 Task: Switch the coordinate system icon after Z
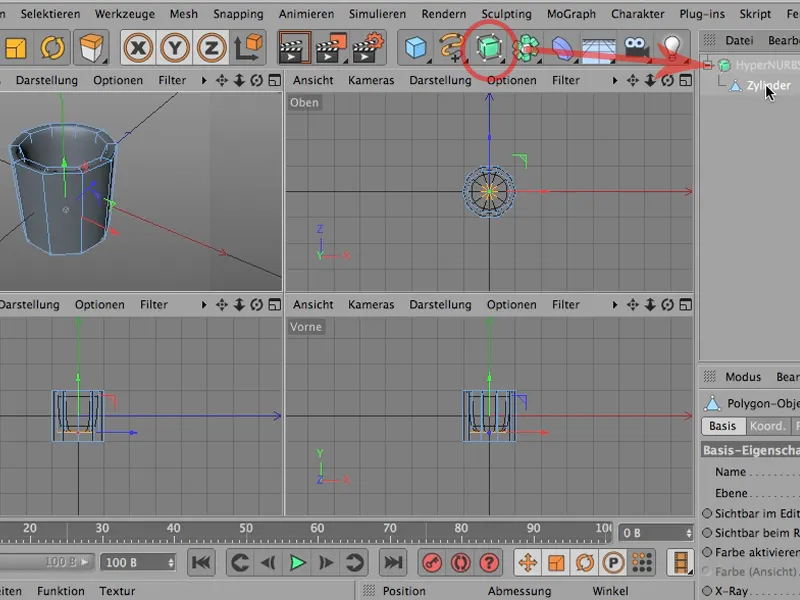pos(248,47)
